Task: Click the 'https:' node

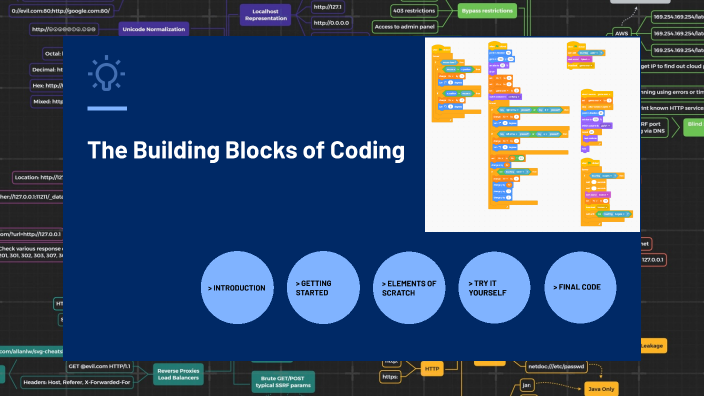Action: (x=390, y=377)
